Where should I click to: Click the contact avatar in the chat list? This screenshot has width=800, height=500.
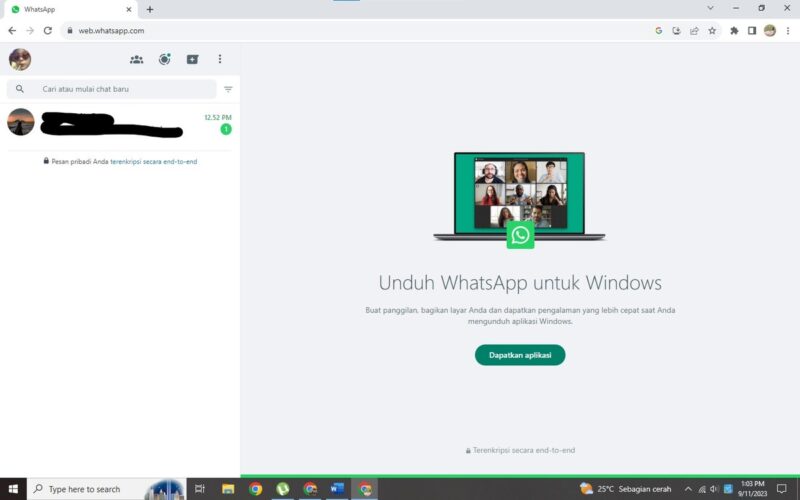[x=21, y=122]
